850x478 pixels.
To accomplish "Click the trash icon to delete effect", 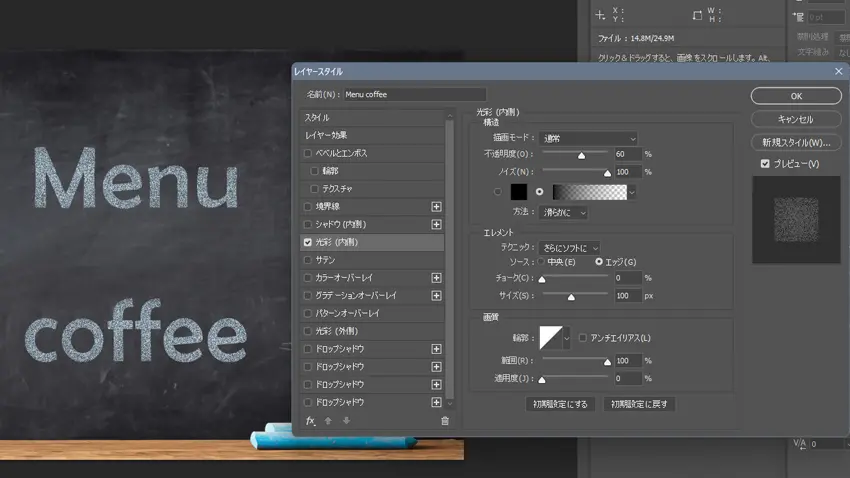I will 445,421.
